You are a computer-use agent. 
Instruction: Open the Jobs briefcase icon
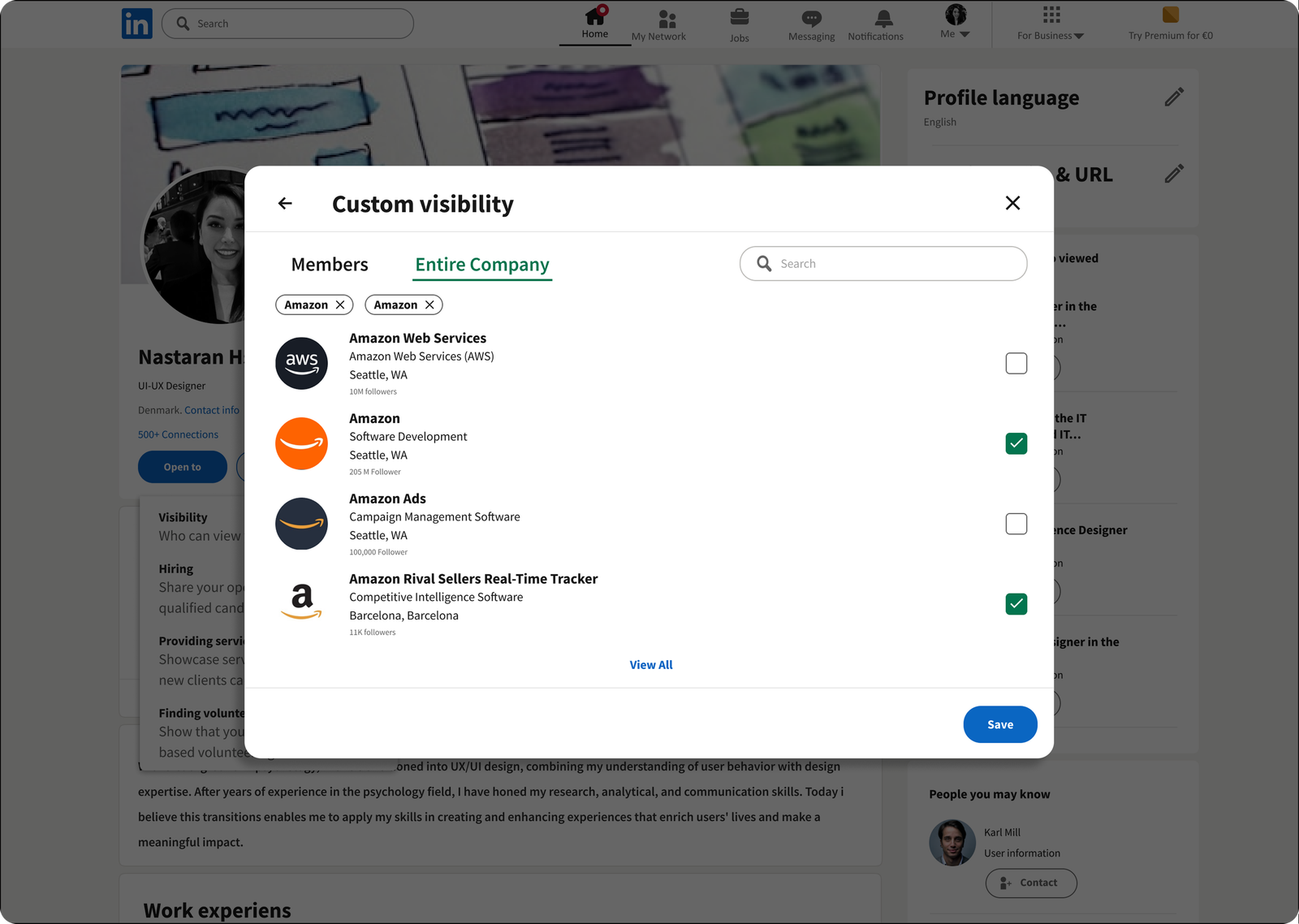[x=739, y=17]
